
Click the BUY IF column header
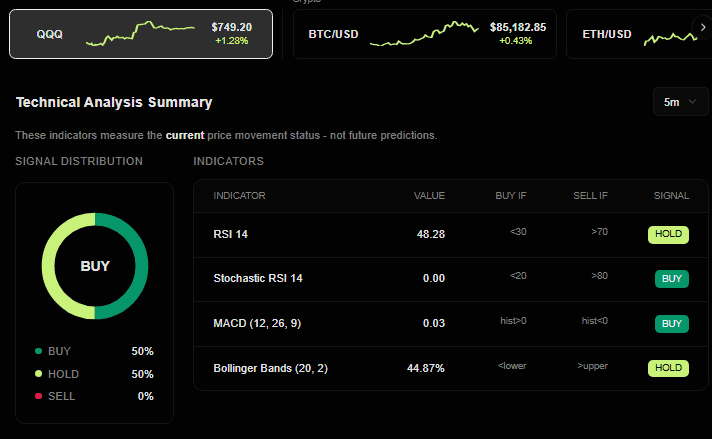click(x=510, y=196)
